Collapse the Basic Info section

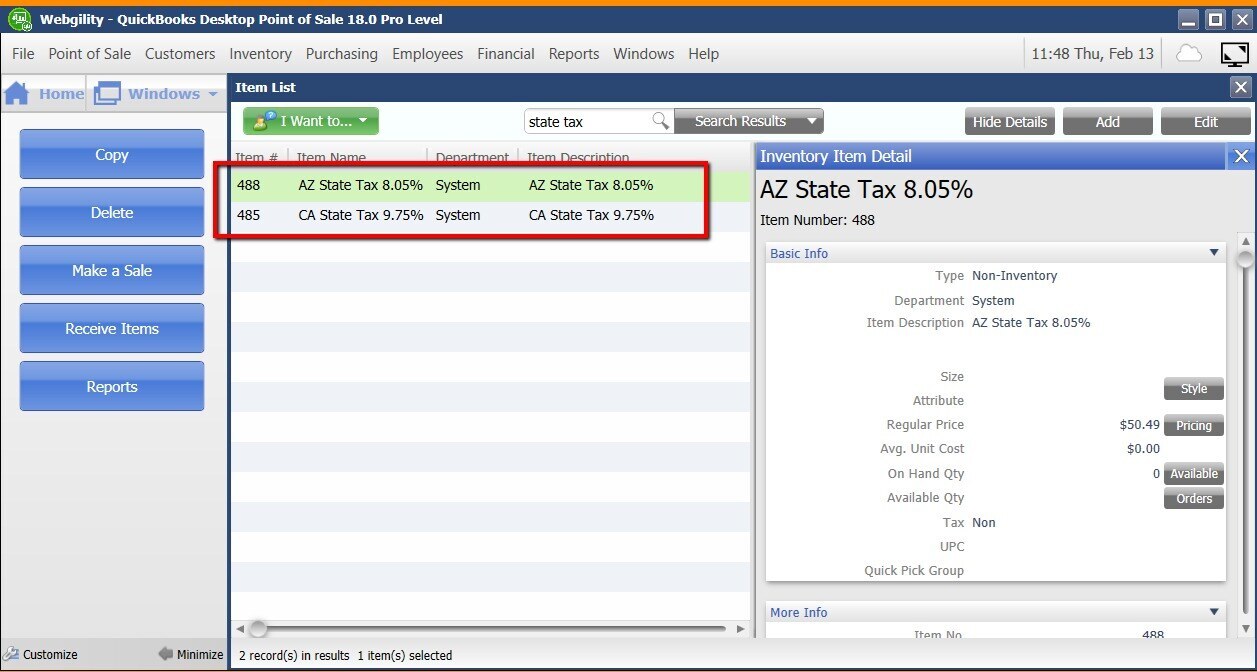pos(1214,253)
